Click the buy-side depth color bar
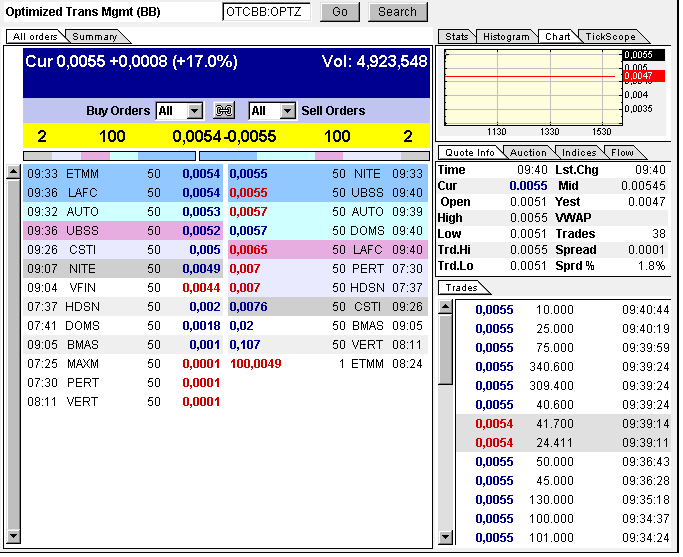Viewport: 683px width, 557px height. click(109, 155)
